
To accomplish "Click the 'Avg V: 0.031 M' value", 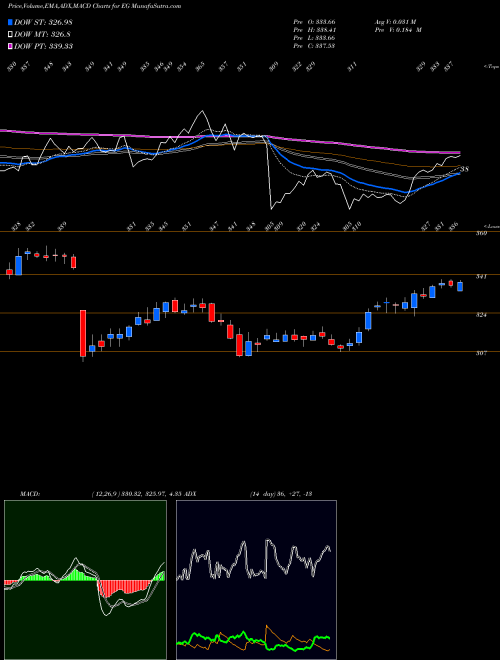I will click(395, 22).
